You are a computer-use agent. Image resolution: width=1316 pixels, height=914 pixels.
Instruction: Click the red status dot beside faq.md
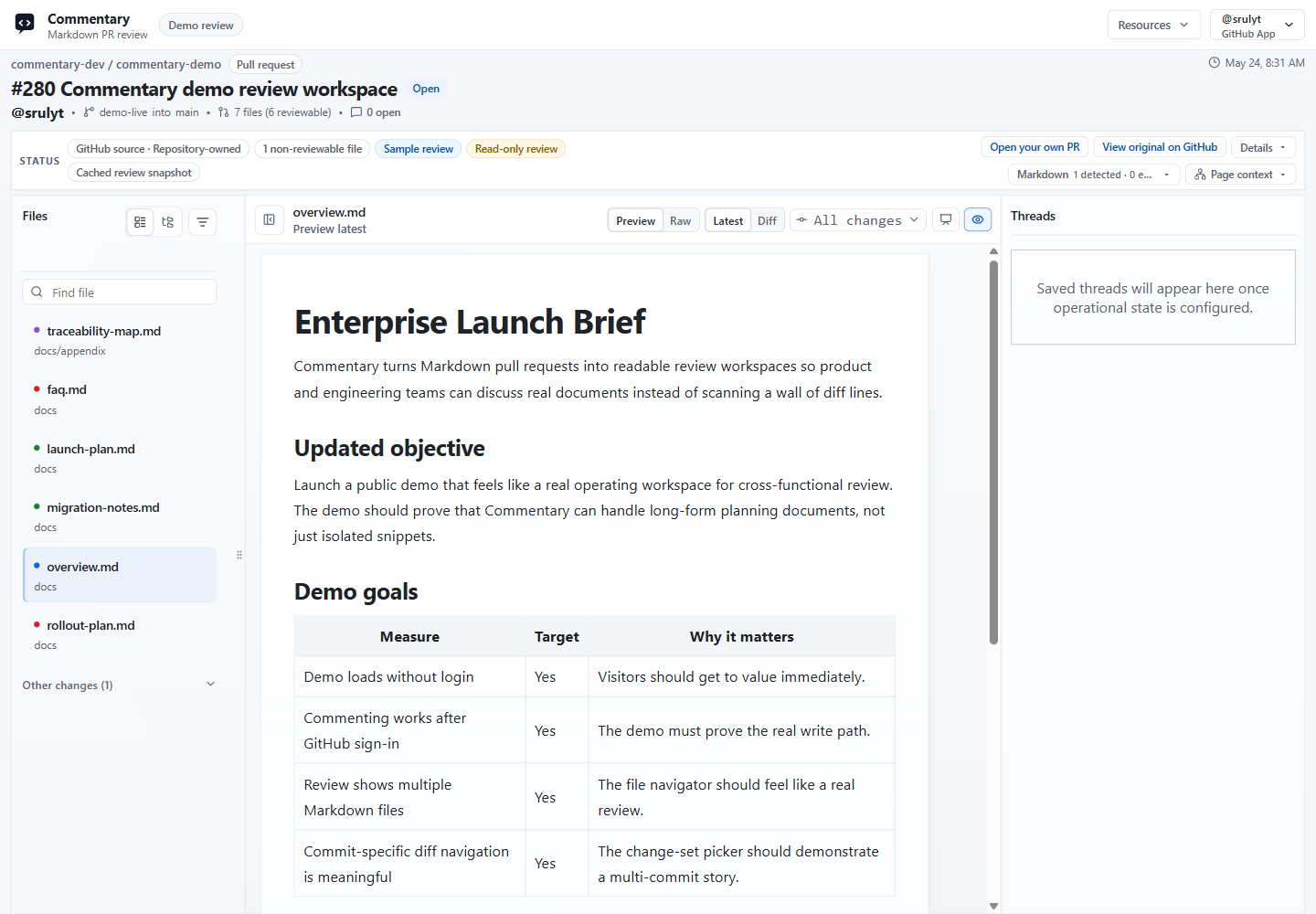(x=37, y=388)
